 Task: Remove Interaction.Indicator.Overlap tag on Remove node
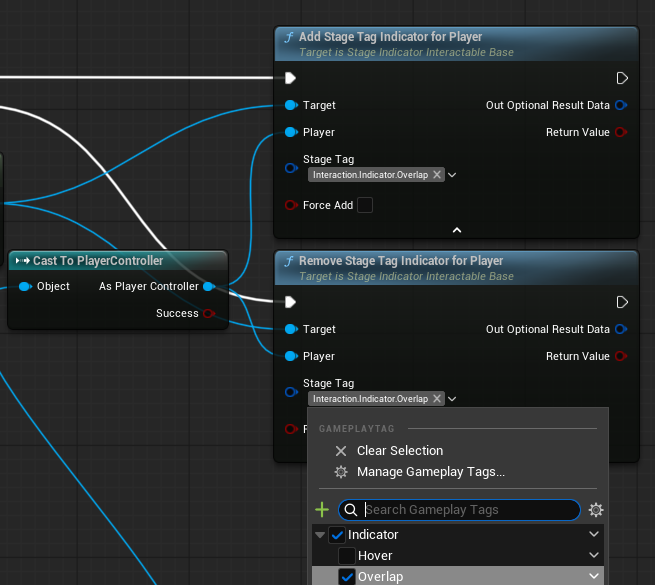437,399
